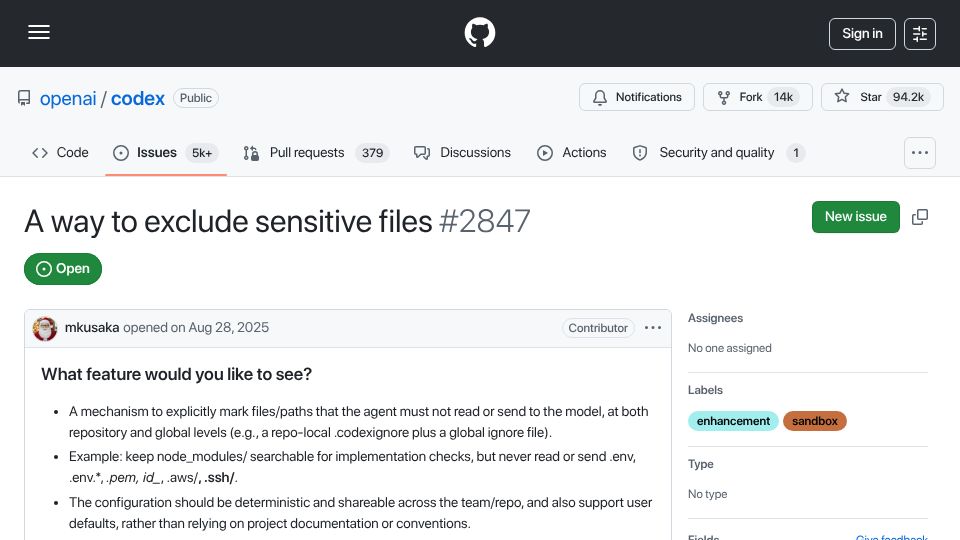Click the 379 pull requests counter

point(372,153)
